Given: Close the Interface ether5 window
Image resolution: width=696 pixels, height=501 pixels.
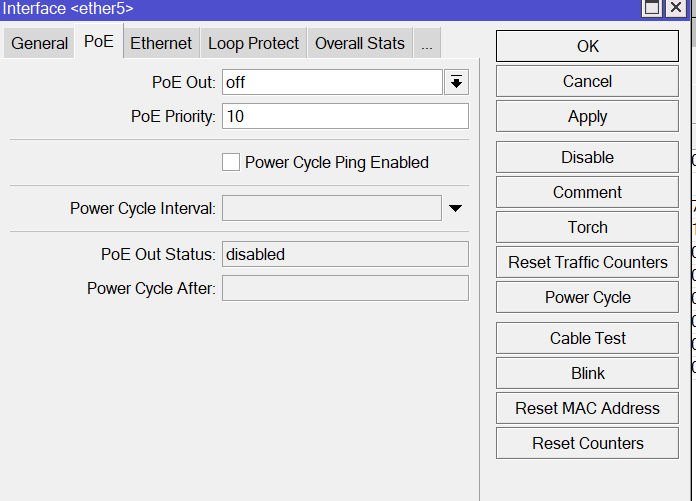Looking at the screenshot, I should tap(676, 8).
